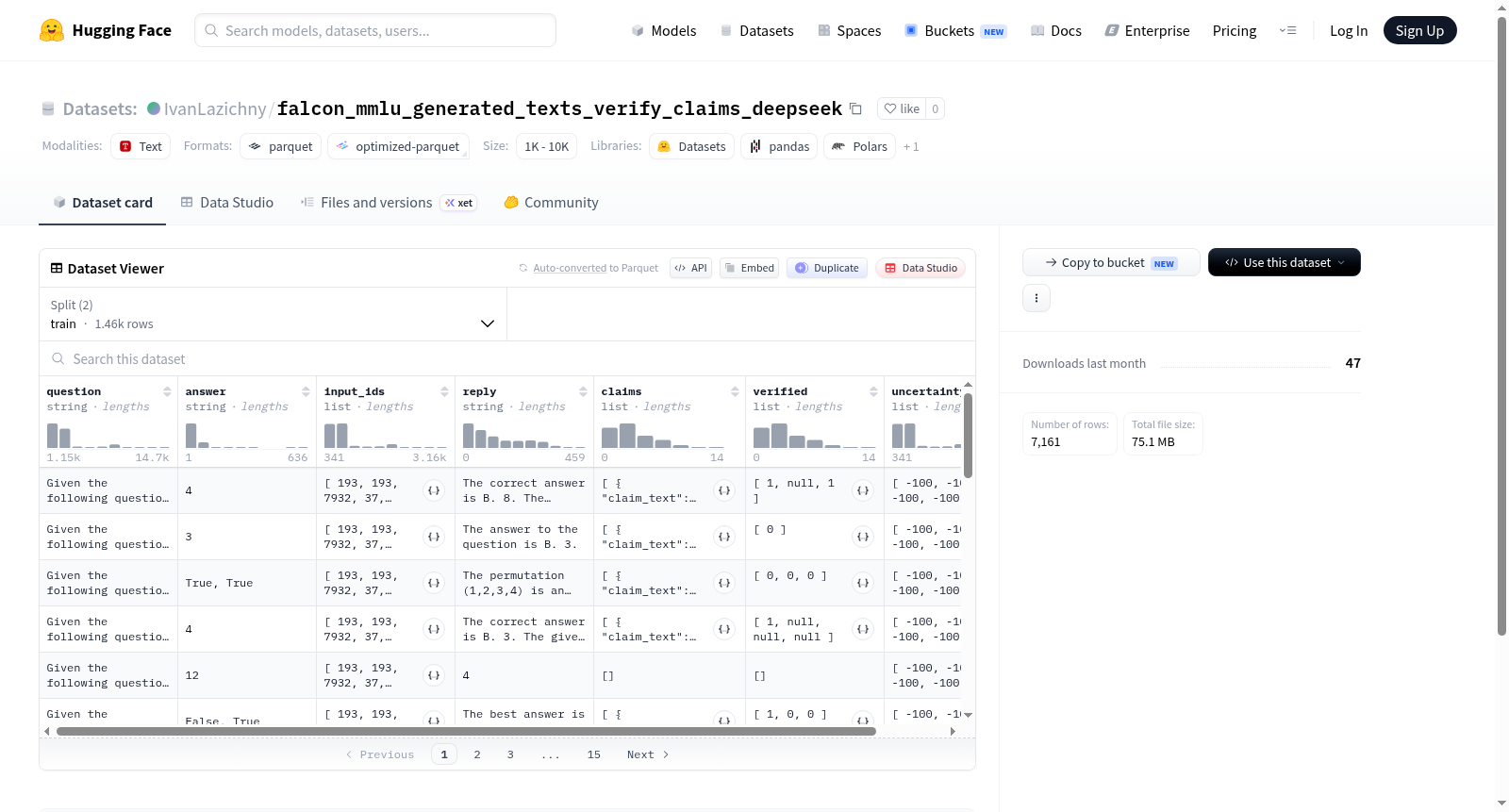Switch to the Data Studio tab
The image size is (1509, 812).
click(227, 203)
